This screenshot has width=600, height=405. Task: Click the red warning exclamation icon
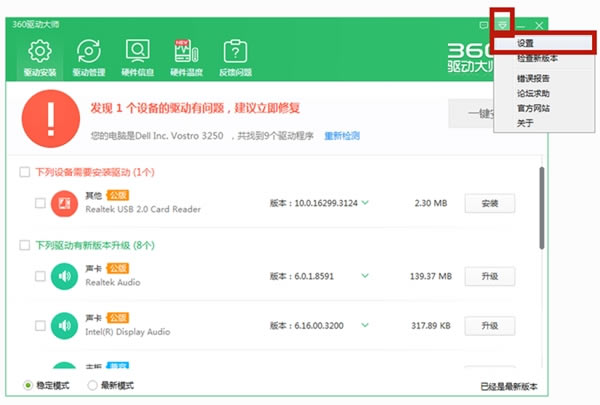point(51,119)
